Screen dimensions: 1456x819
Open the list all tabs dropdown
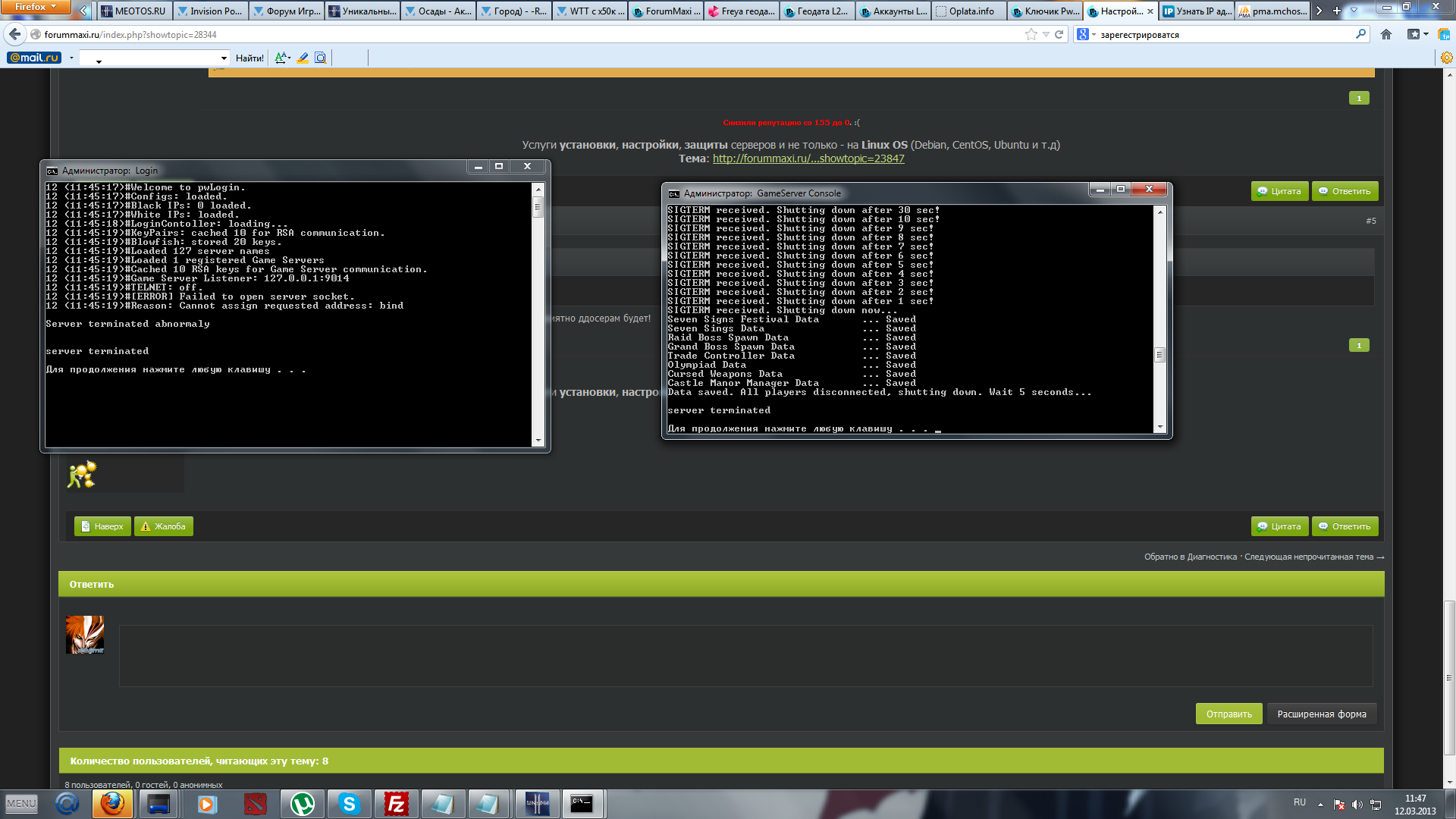tap(1354, 11)
